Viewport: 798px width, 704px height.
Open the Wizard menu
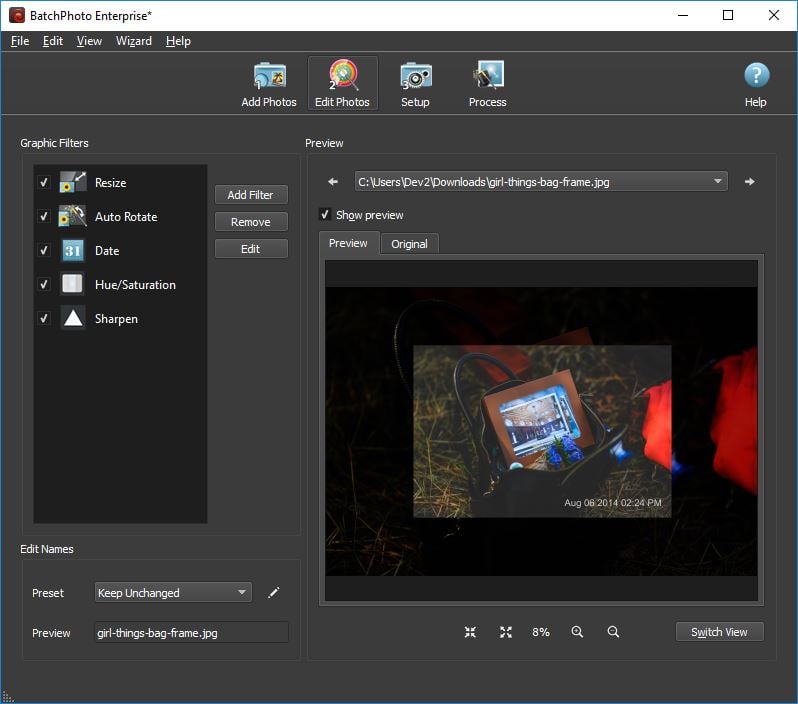pos(133,41)
